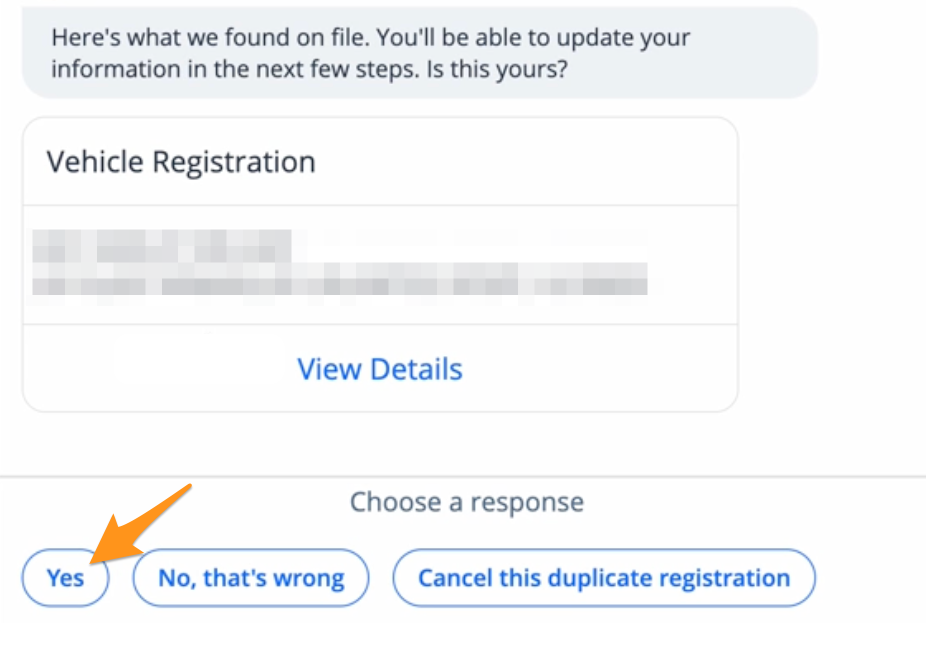Screen dimensions: 926x664
Task: Click the first blurred registration line
Action: click(162, 243)
